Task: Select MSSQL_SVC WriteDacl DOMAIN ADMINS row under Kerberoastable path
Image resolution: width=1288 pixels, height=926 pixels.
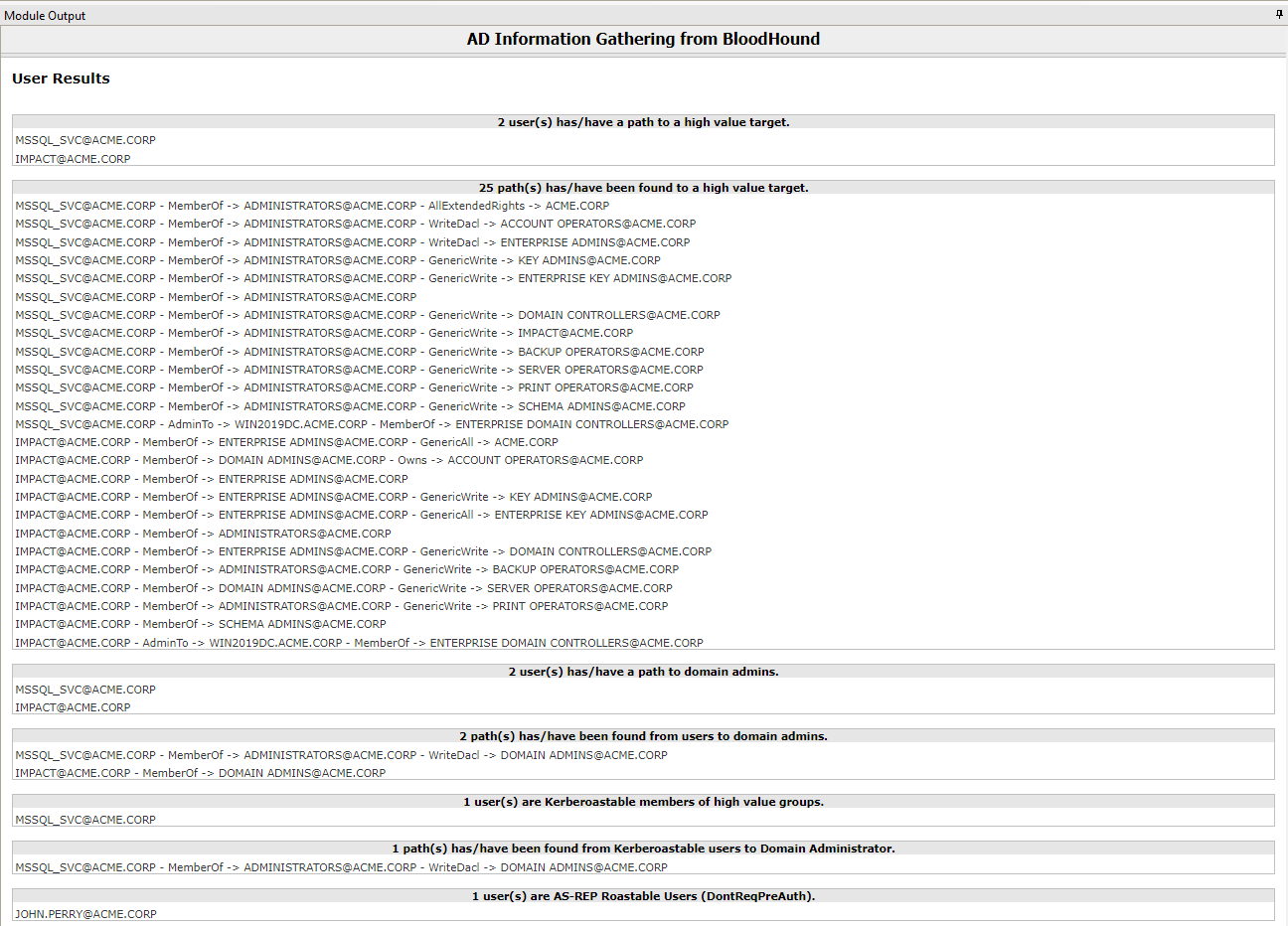Action: click(x=341, y=867)
